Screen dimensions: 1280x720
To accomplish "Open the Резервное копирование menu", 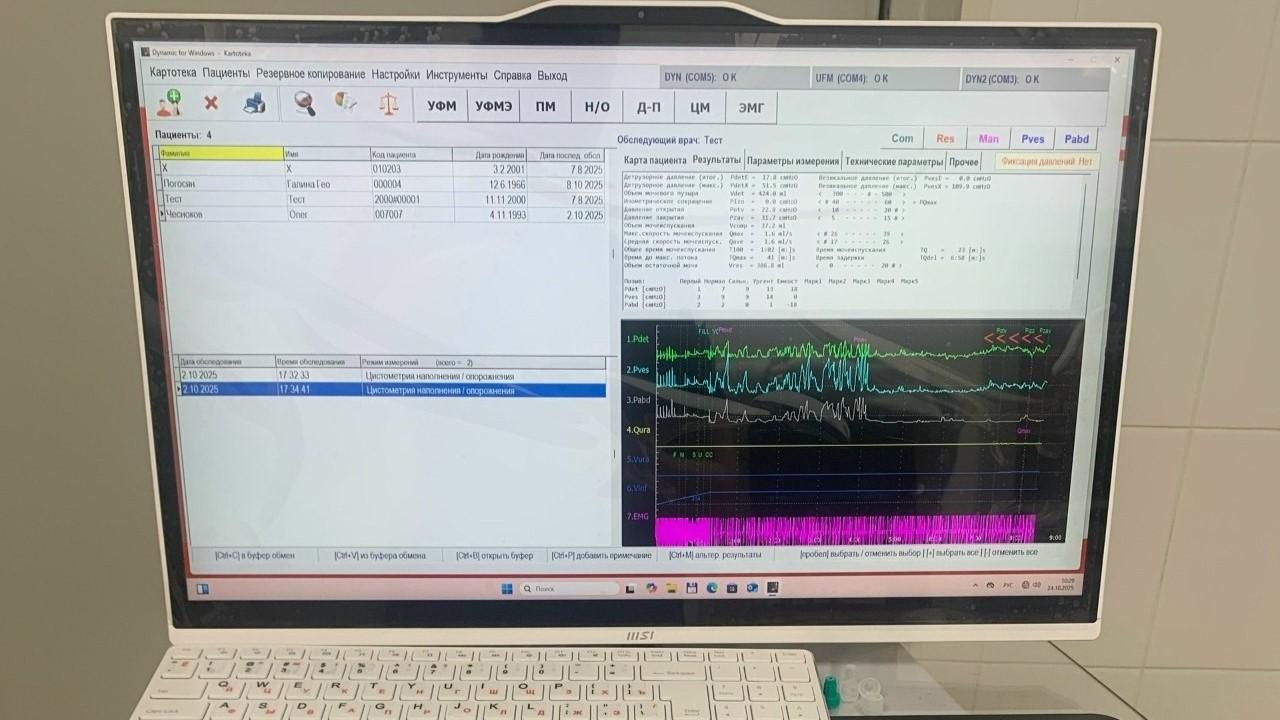I will (310, 75).
